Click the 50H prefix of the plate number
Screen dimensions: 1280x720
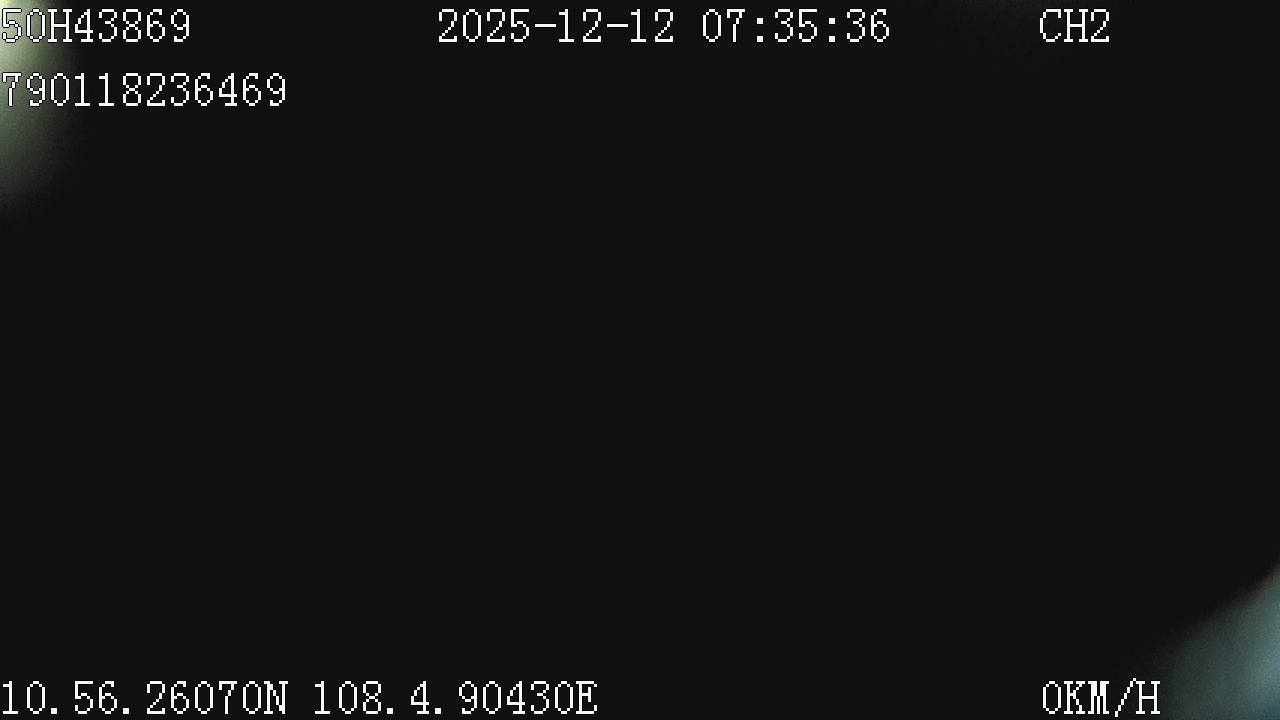pyautogui.click(x=36, y=26)
